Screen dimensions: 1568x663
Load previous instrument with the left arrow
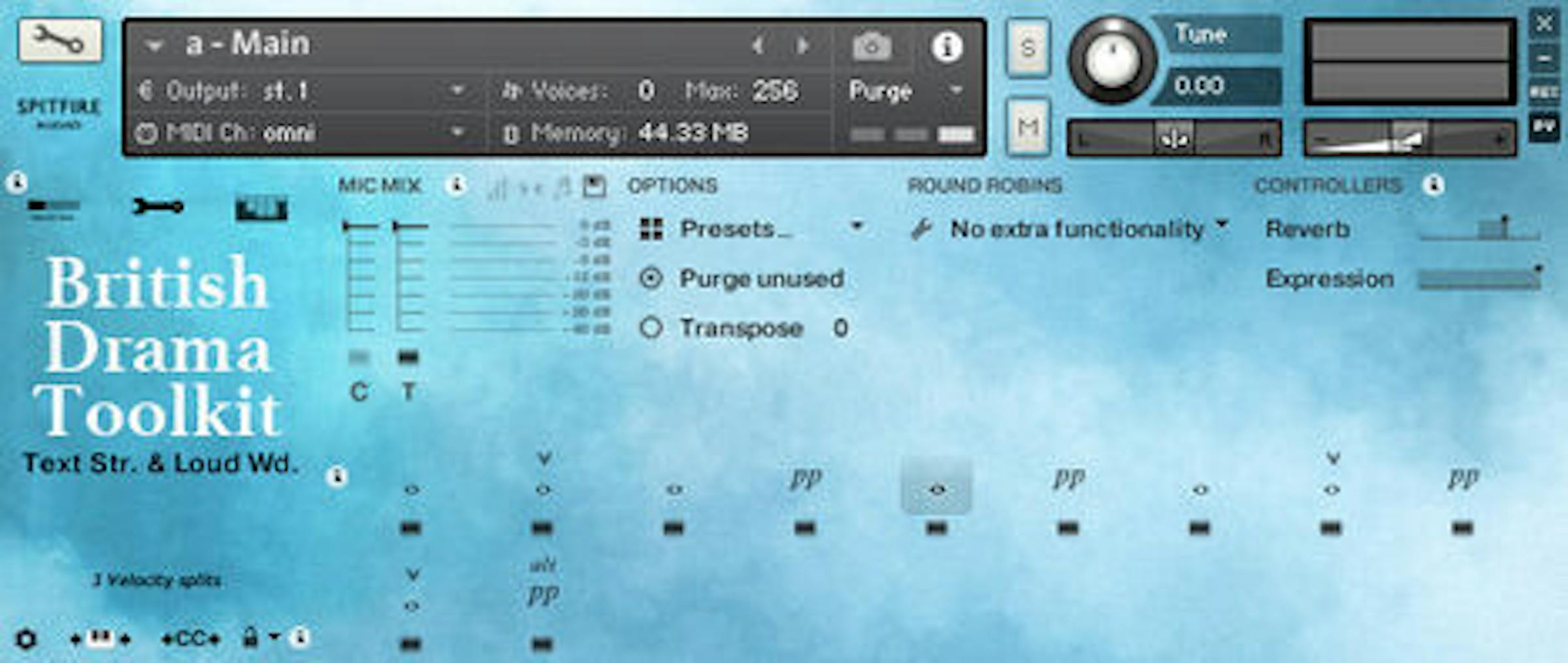pos(758,46)
